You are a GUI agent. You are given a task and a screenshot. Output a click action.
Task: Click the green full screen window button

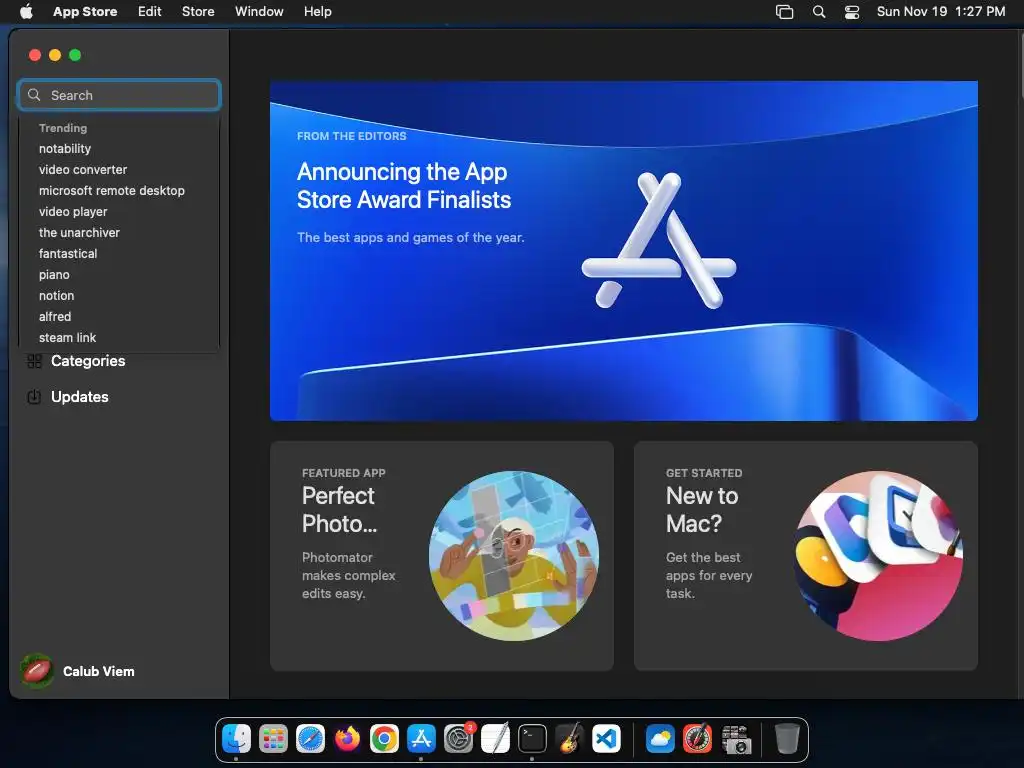click(x=75, y=56)
